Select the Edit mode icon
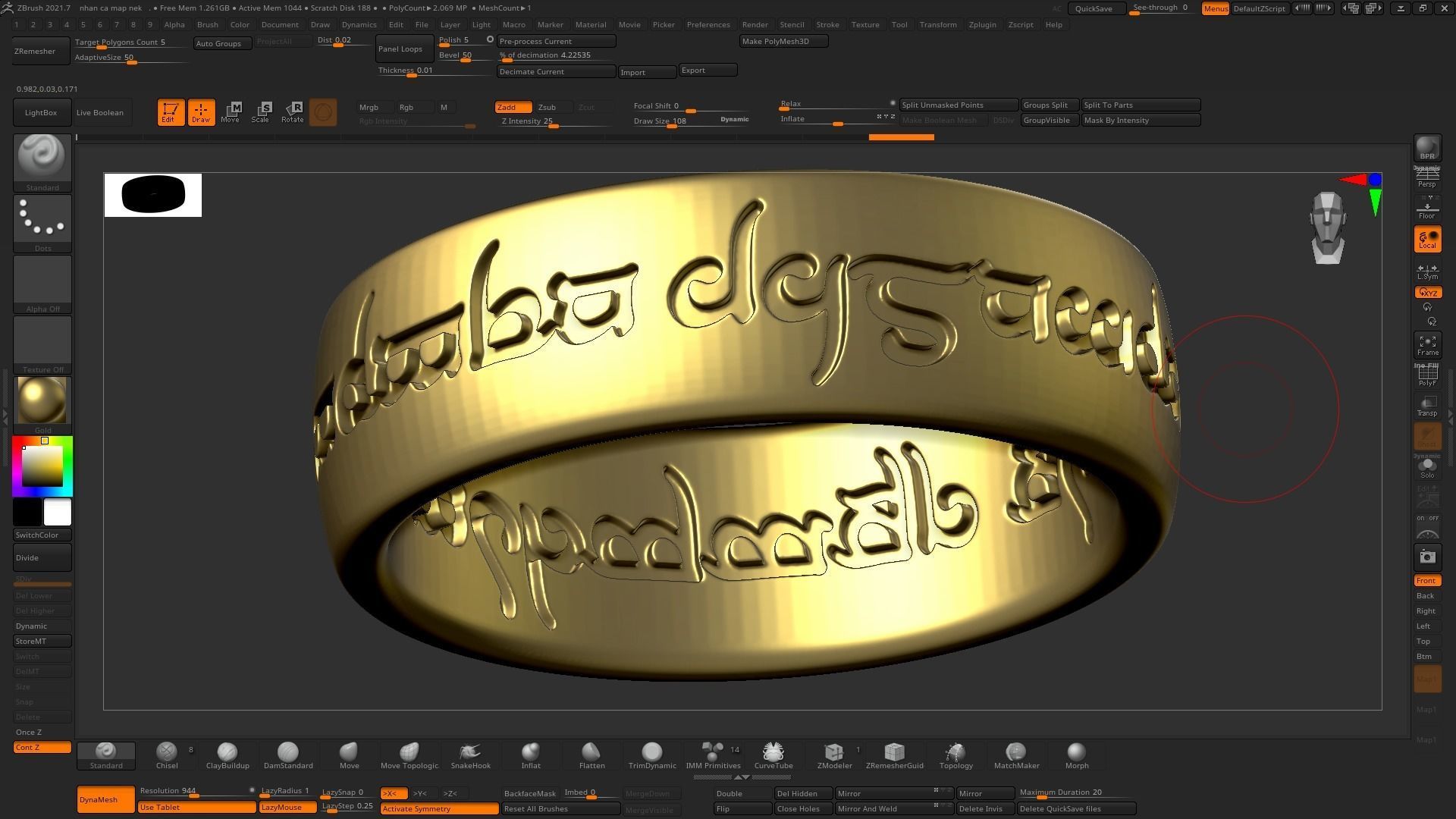This screenshot has width=1456, height=819. 171,112
